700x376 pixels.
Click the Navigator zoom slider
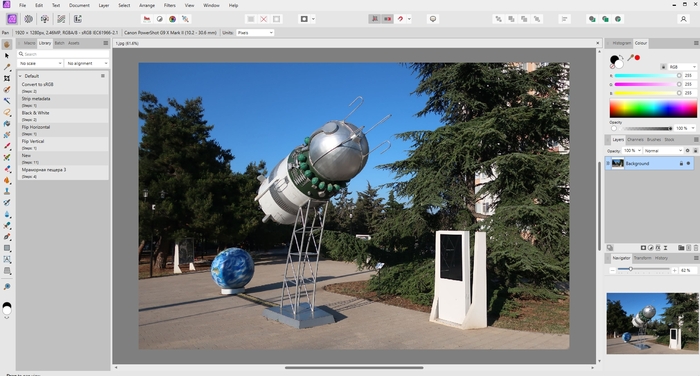(x=643, y=269)
